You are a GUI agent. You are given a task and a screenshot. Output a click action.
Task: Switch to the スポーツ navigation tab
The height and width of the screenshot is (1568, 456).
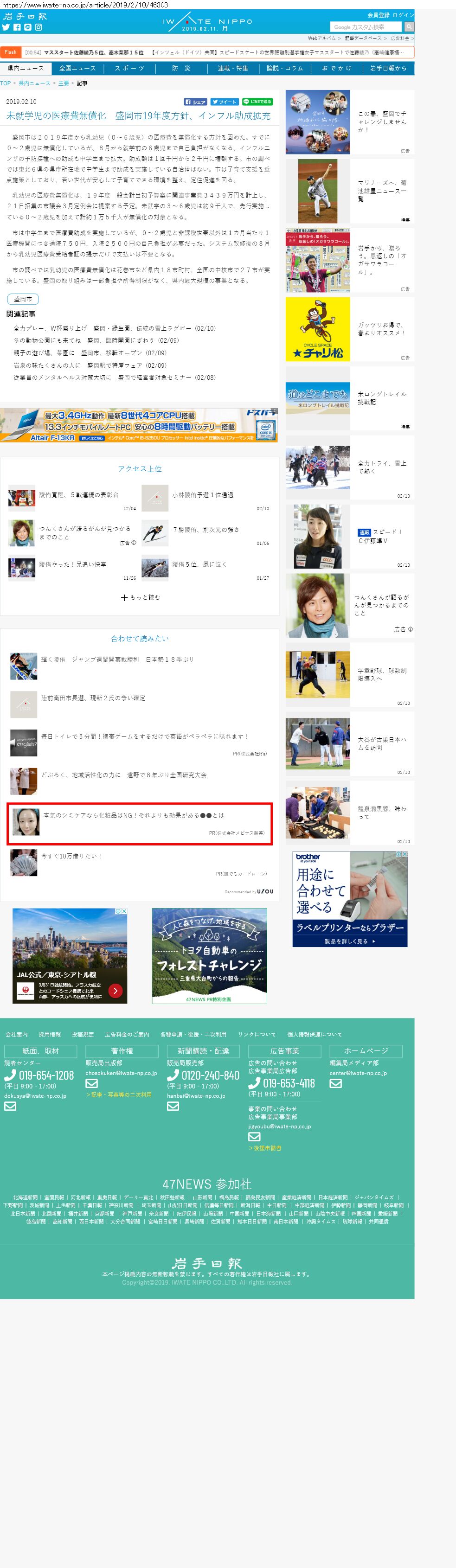129,68
